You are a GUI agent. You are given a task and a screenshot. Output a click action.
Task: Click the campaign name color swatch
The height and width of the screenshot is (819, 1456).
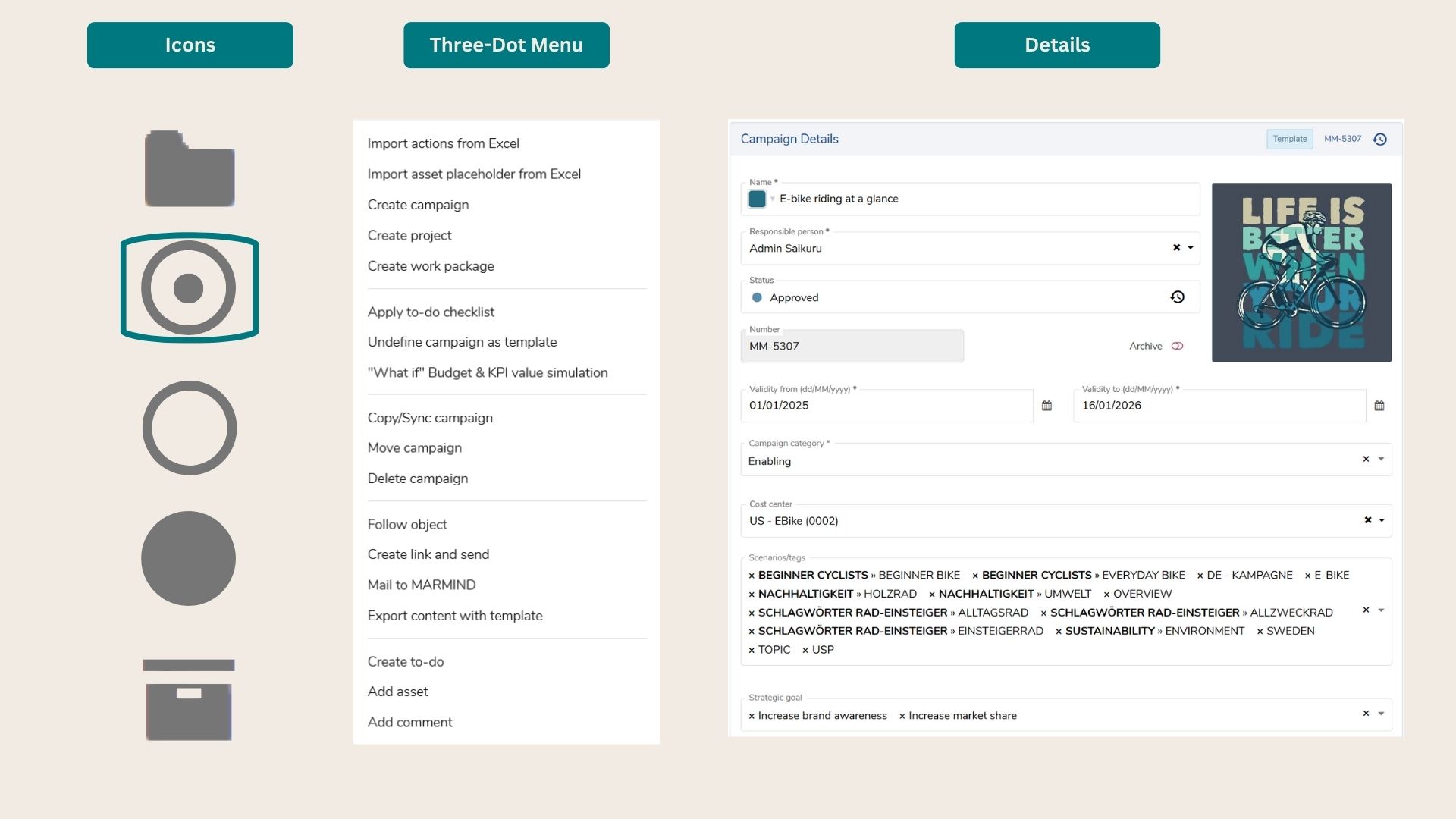(757, 199)
